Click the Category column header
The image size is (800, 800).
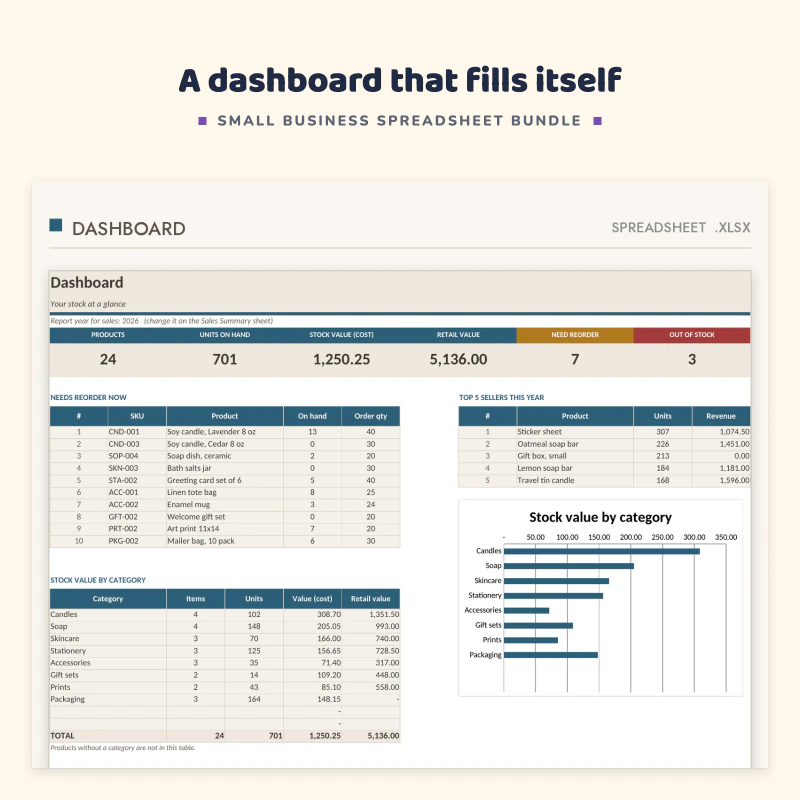[108, 598]
